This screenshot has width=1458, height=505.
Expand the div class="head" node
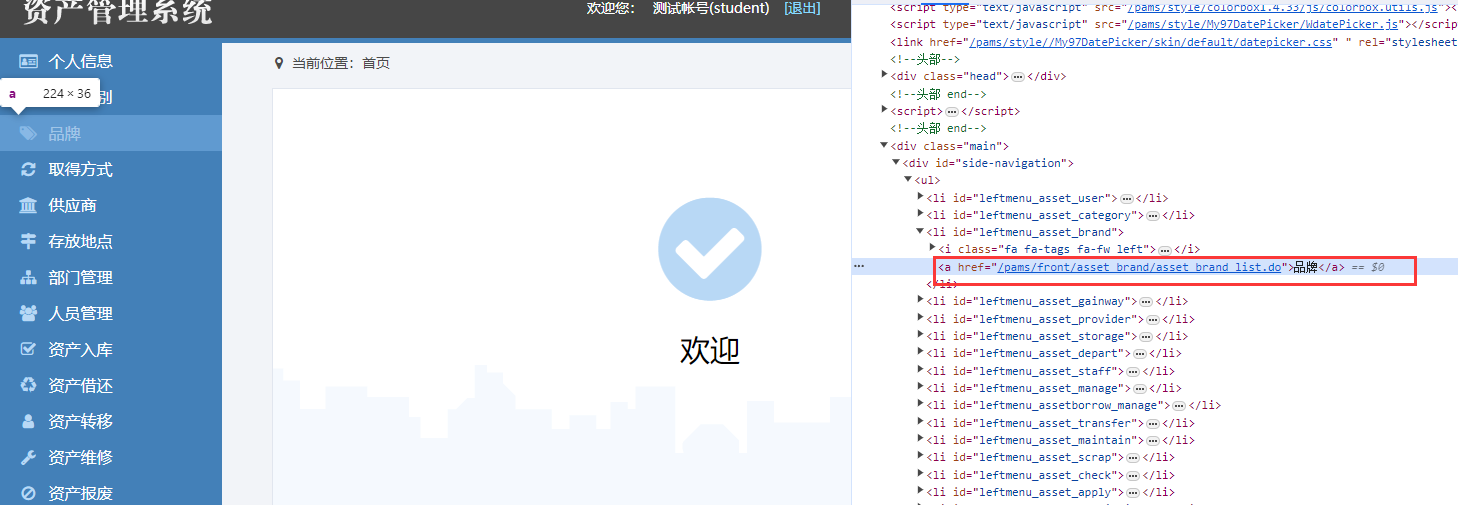pyautogui.click(x=884, y=75)
